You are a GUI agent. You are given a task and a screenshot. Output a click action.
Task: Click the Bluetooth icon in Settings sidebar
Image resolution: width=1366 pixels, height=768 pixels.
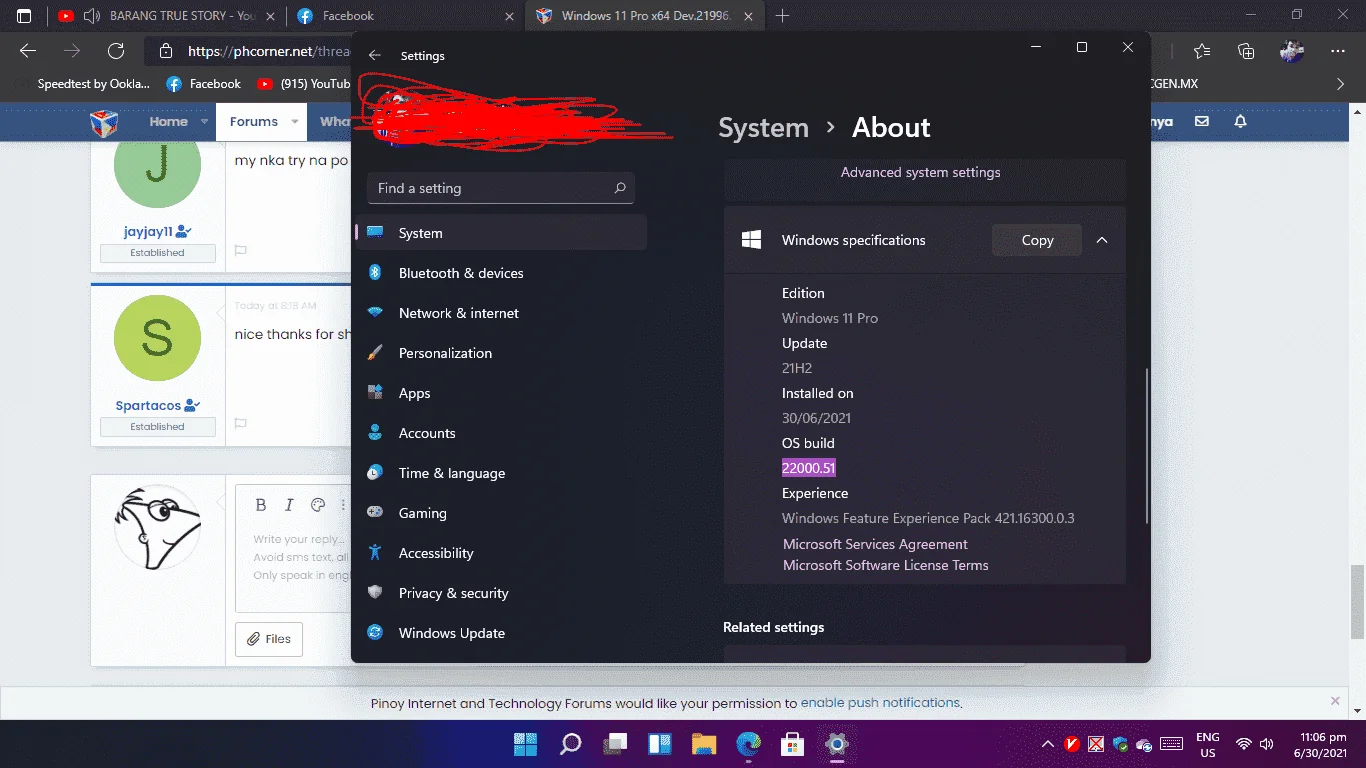(x=375, y=273)
